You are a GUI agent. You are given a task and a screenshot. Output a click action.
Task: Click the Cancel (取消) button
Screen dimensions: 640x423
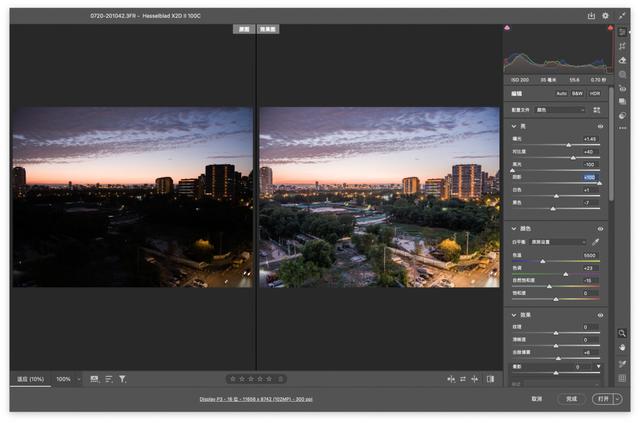(537, 399)
